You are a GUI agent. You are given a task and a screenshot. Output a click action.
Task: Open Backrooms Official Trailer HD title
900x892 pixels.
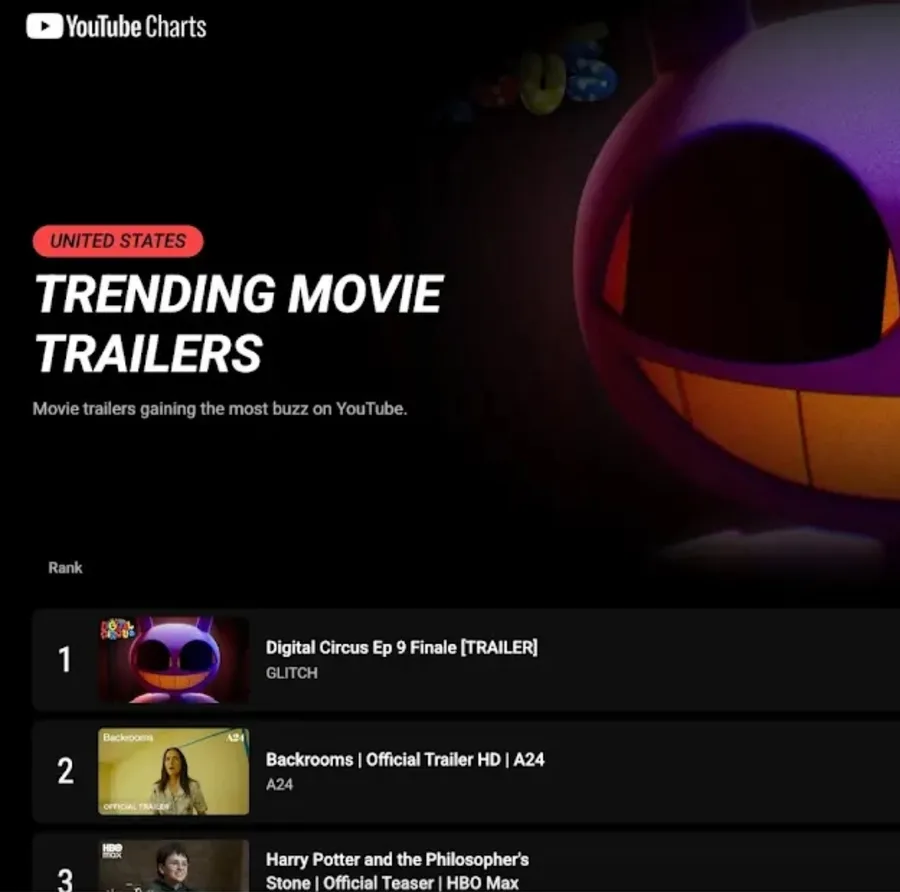pos(405,759)
